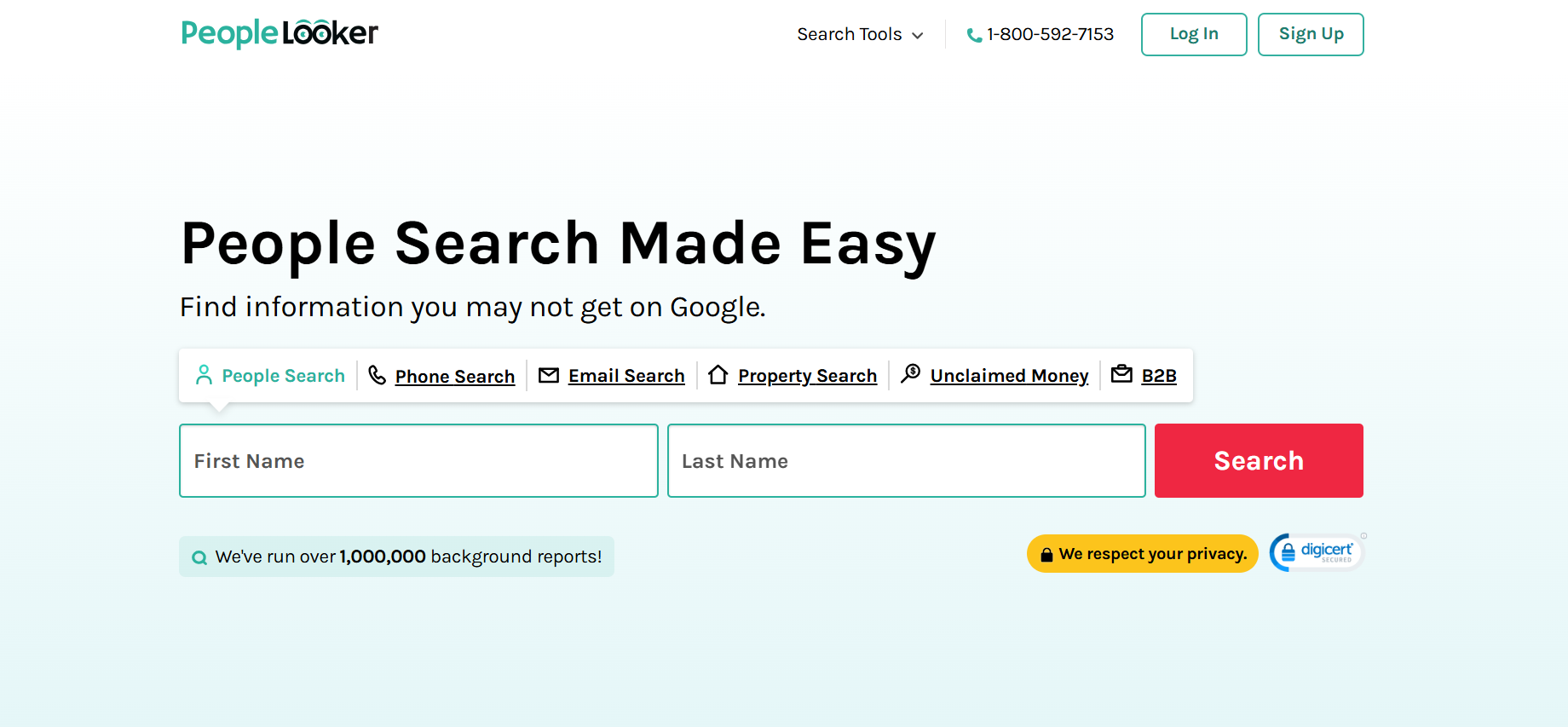Click the Sign Up button
Viewport: 1568px width, 727px height.
tap(1310, 34)
